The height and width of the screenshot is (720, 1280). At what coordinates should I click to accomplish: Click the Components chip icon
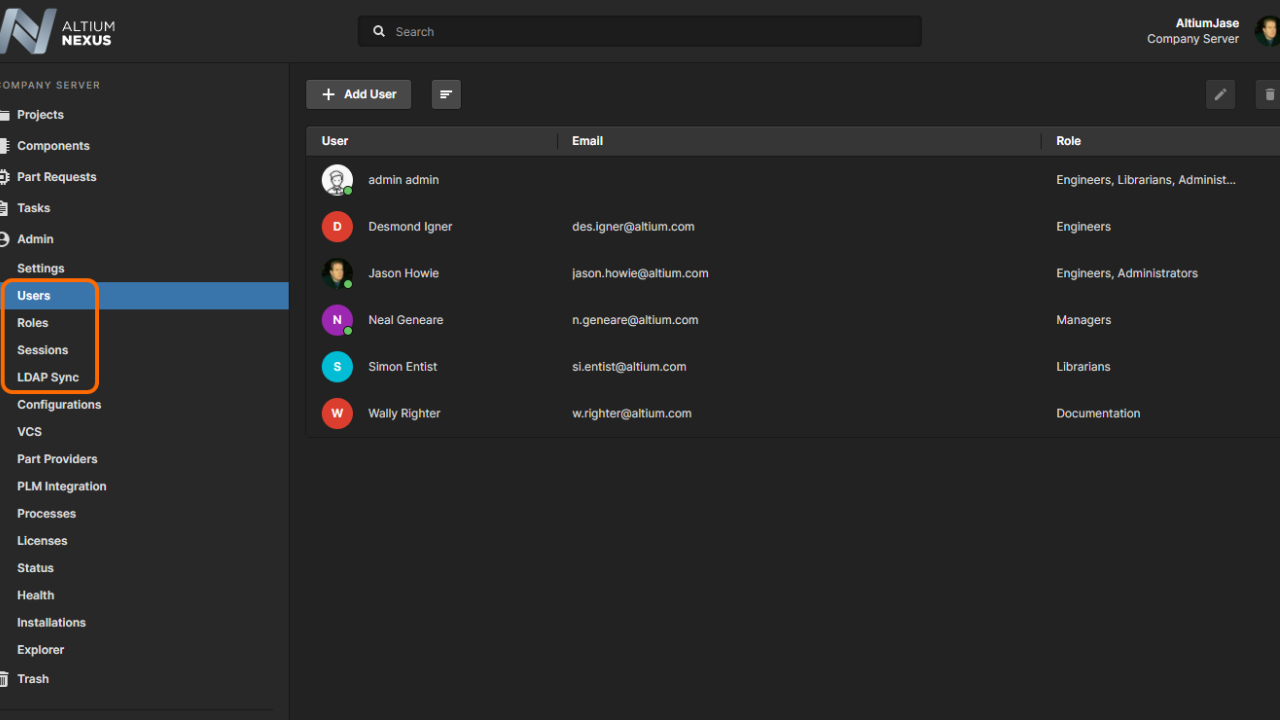[5, 146]
